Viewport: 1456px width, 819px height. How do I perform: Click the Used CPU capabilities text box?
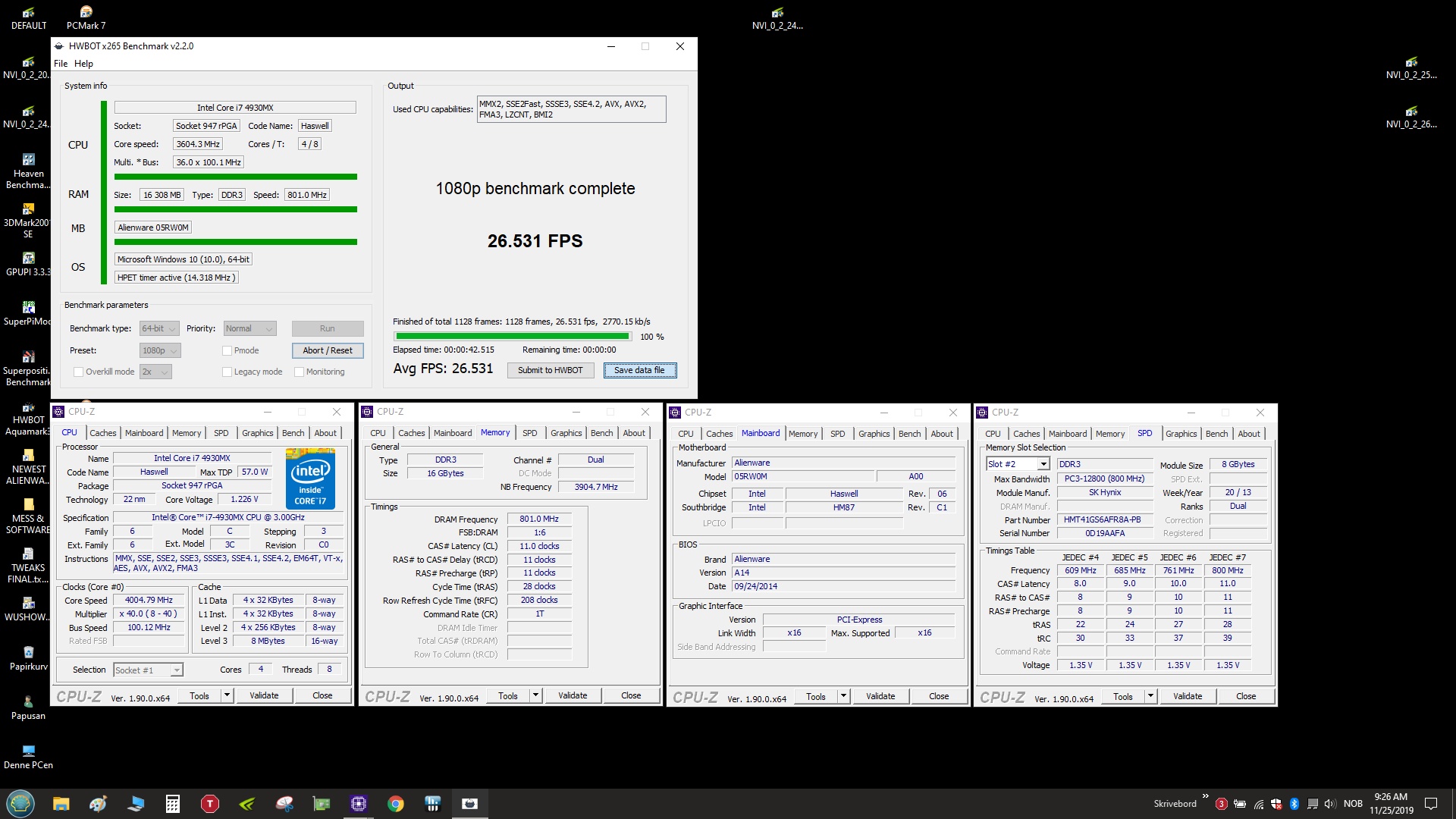tap(571, 109)
